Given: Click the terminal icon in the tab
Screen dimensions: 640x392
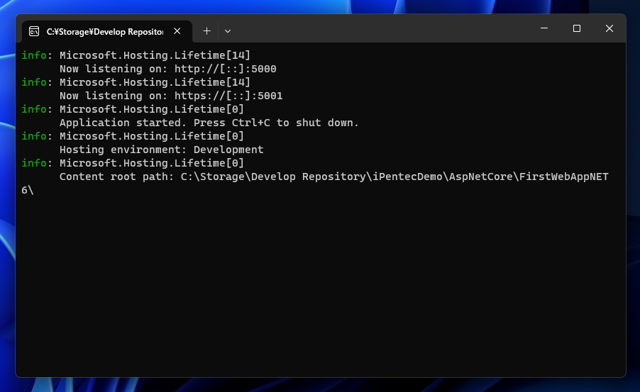Looking at the screenshot, I should pyautogui.click(x=34, y=31).
